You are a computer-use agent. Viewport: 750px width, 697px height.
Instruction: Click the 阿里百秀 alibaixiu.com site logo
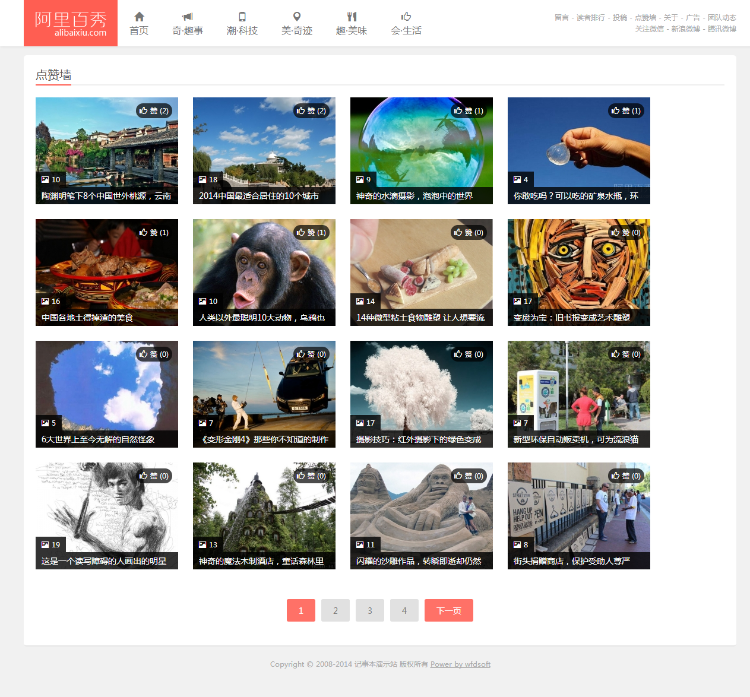tap(71, 23)
